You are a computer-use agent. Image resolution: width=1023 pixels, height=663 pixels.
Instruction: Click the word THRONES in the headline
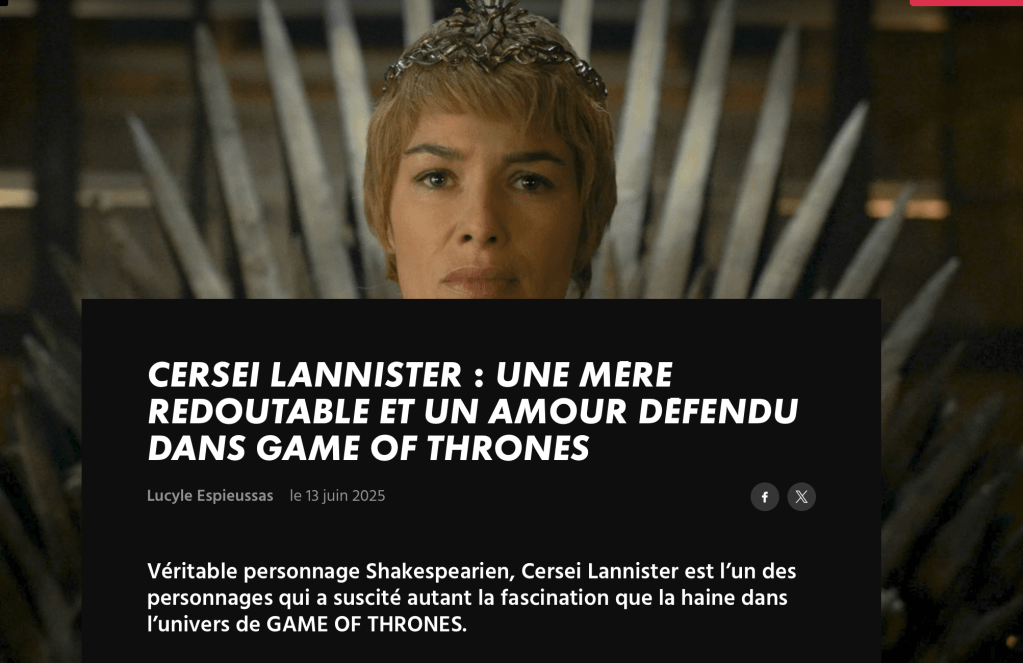point(508,448)
